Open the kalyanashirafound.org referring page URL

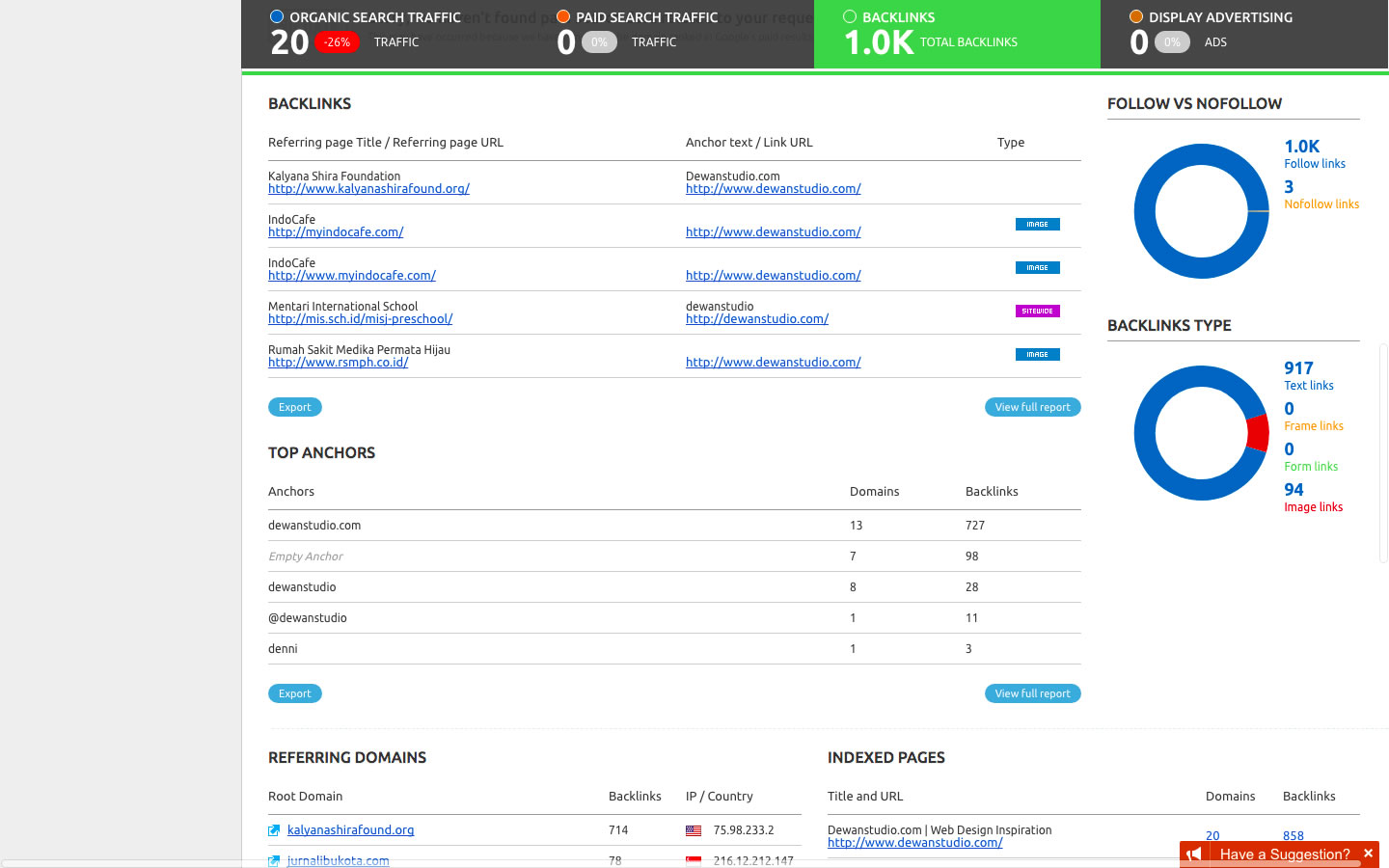point(368,189)
